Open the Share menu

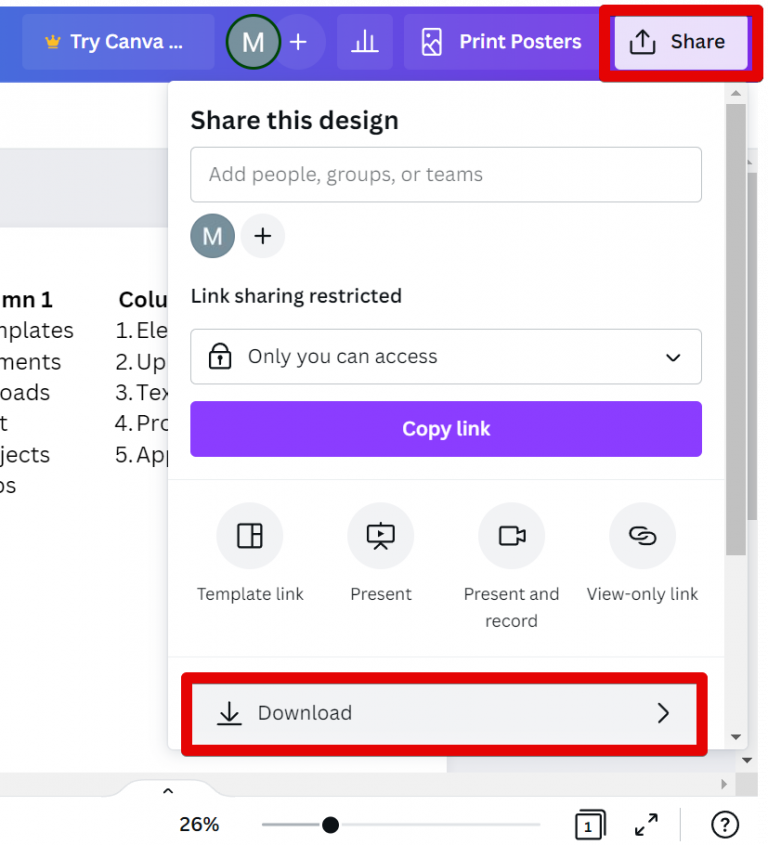tap(681, 41)
